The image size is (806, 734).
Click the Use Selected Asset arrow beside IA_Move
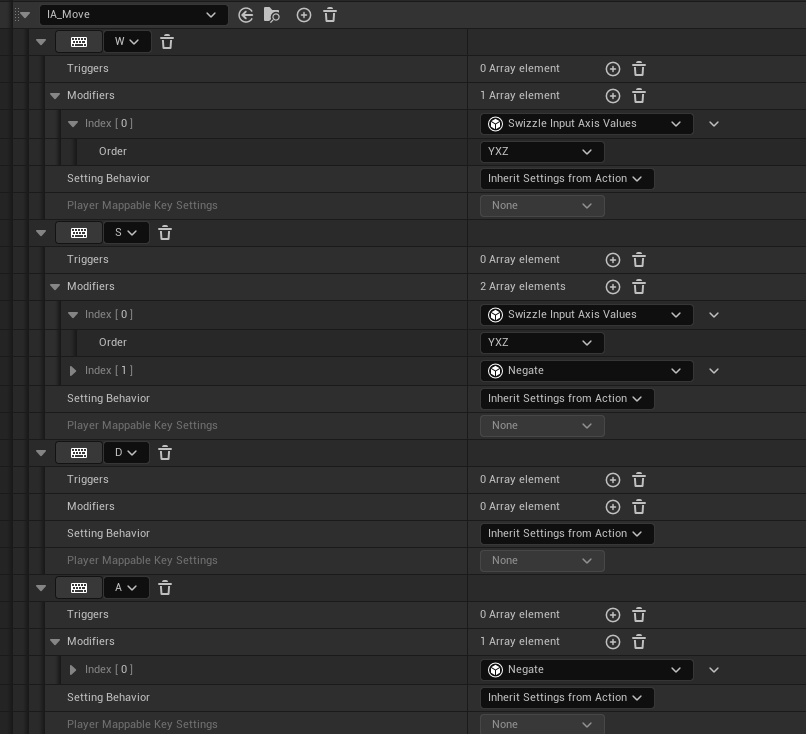[x=246, y=15]
